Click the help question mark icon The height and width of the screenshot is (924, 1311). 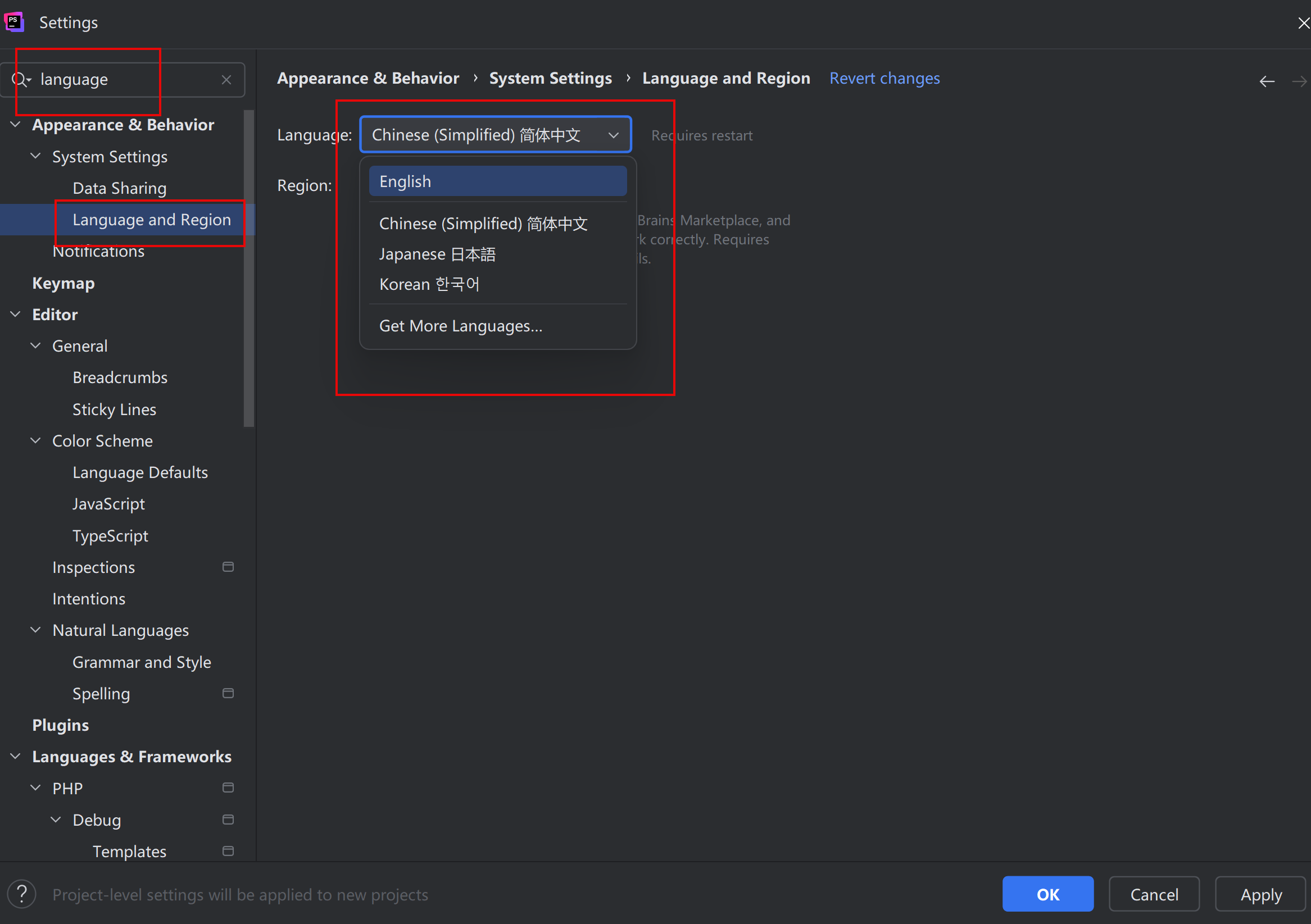click(22, 894)
